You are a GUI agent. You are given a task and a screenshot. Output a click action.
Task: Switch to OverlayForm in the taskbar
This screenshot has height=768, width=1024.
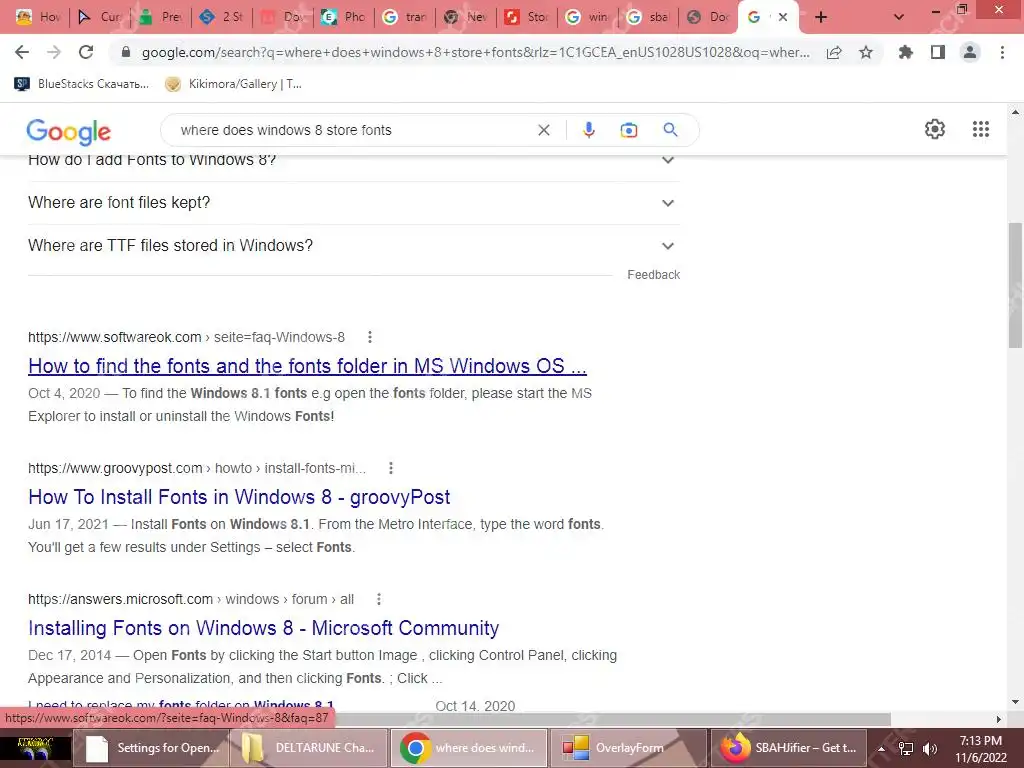[628, 748]
